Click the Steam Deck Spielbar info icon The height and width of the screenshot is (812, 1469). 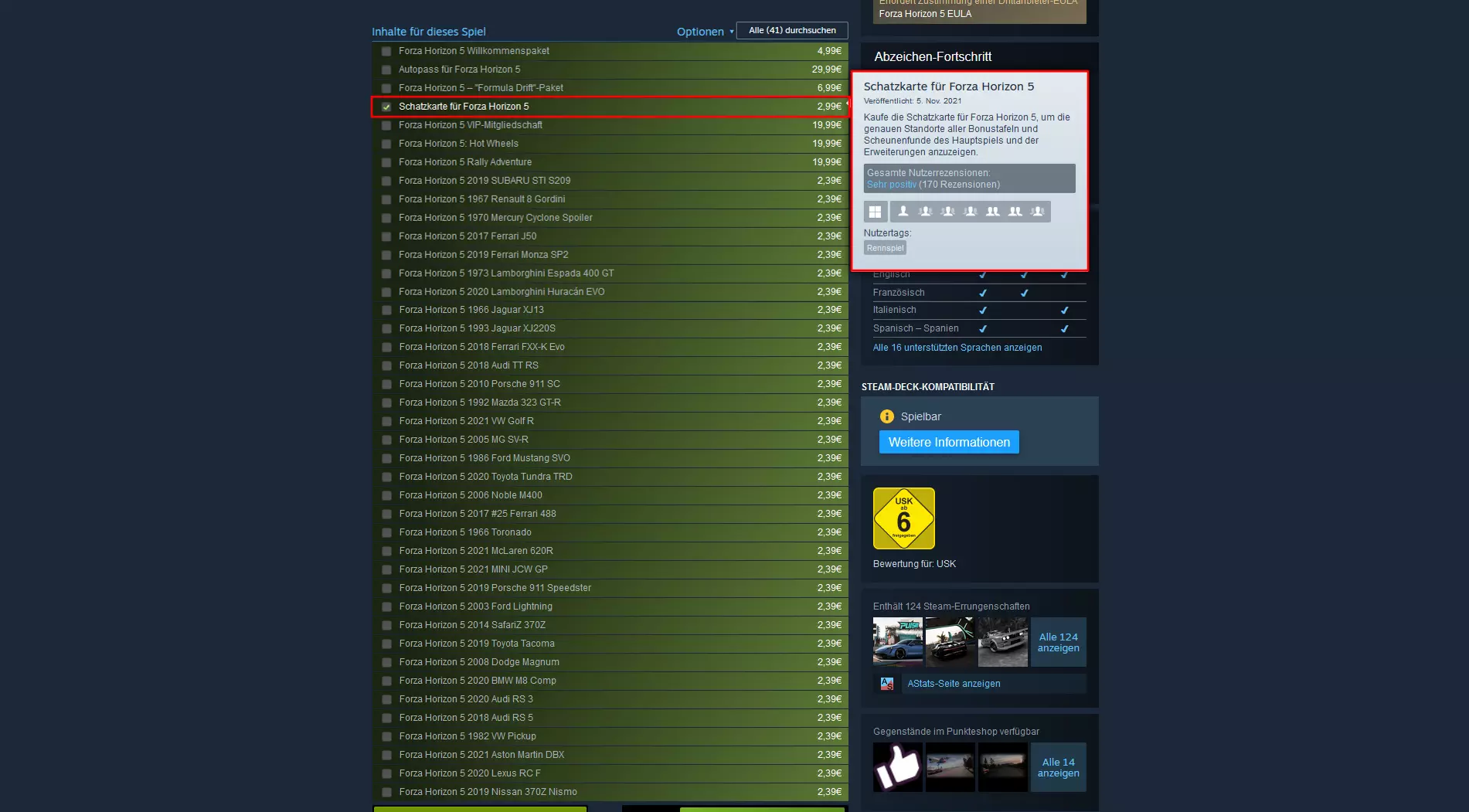(x=886, y=416)
